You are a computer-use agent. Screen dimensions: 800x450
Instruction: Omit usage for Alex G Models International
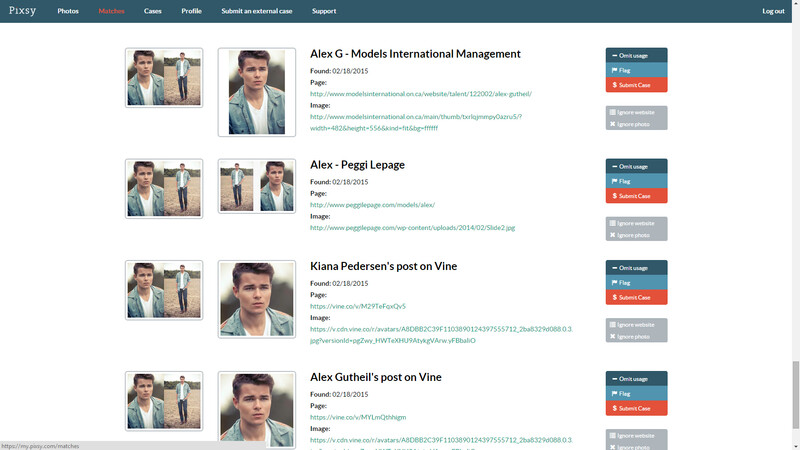(x=636, y=55)
